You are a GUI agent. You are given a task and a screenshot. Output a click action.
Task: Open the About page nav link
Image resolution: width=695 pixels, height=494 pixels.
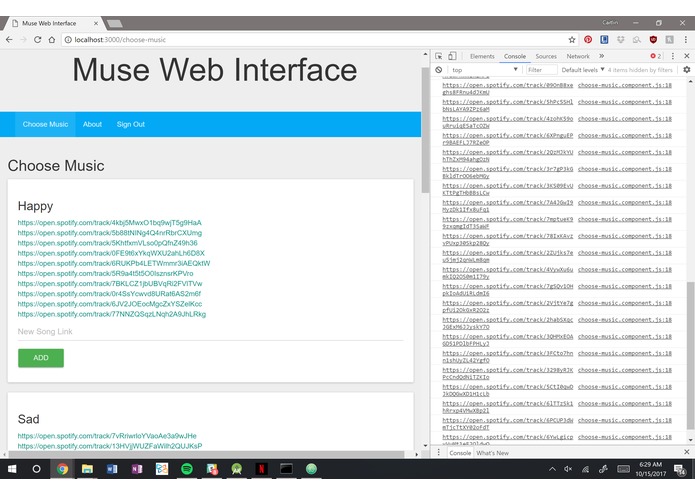pos(92,124)
